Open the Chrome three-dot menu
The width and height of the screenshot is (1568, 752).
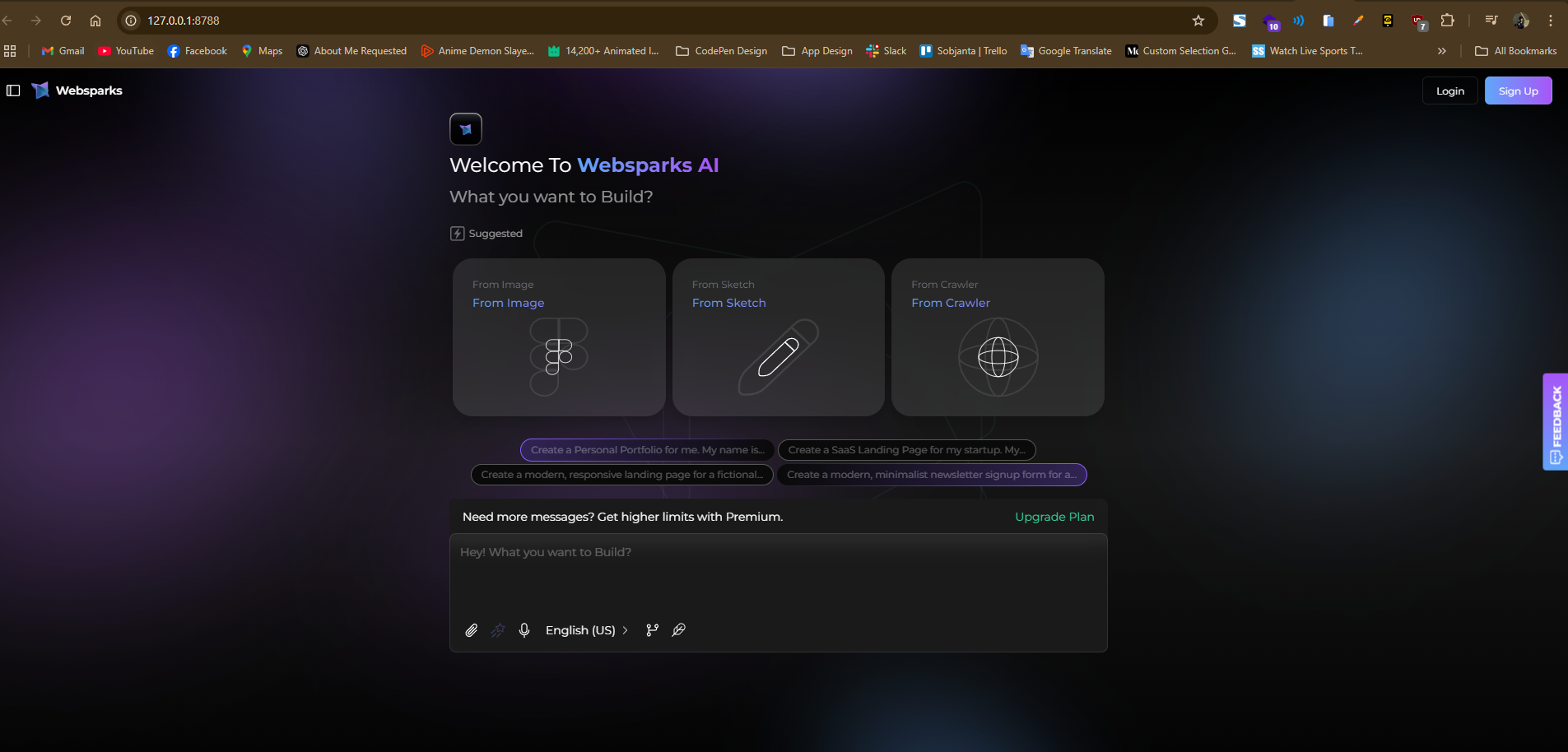point(1551,21)
